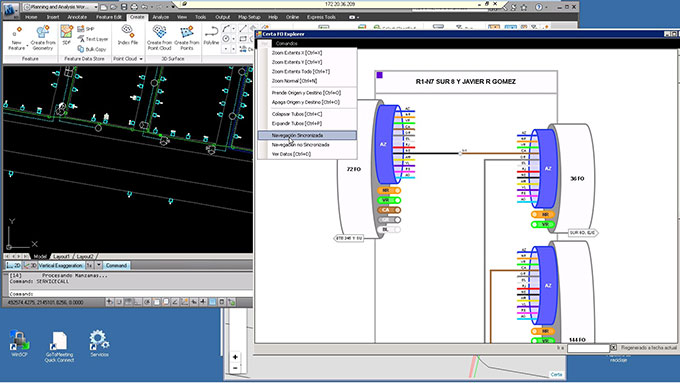Click the search field in Explorer status bar
680x383 pixels.
tap(588, 348)
